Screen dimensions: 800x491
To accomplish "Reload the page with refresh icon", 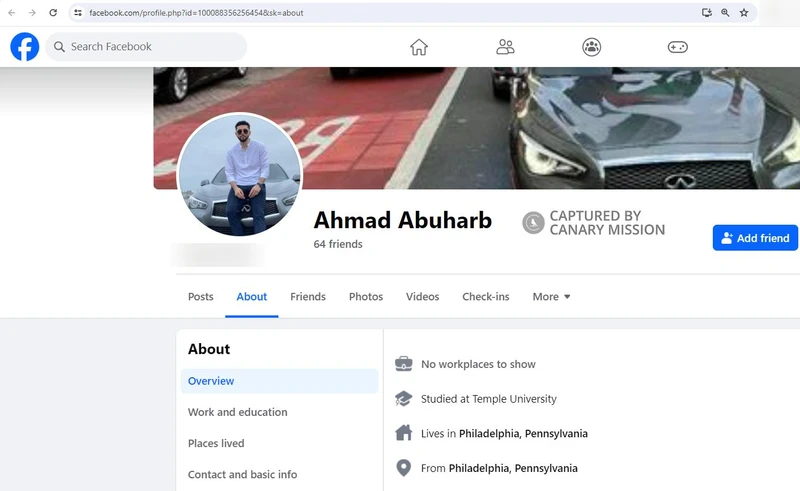I will click(53, 13).
